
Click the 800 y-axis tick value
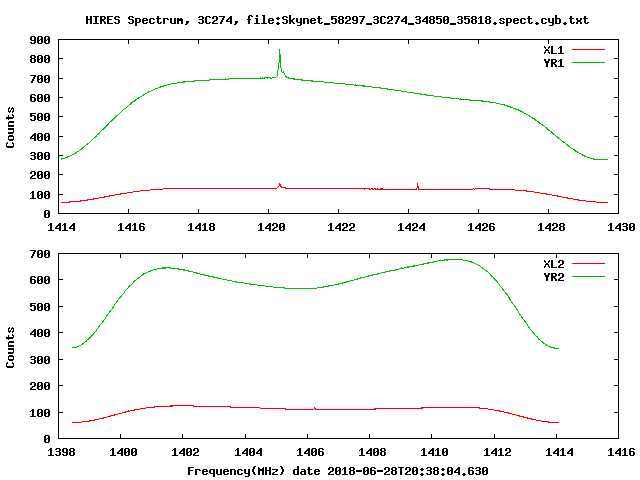click(40, 60)
